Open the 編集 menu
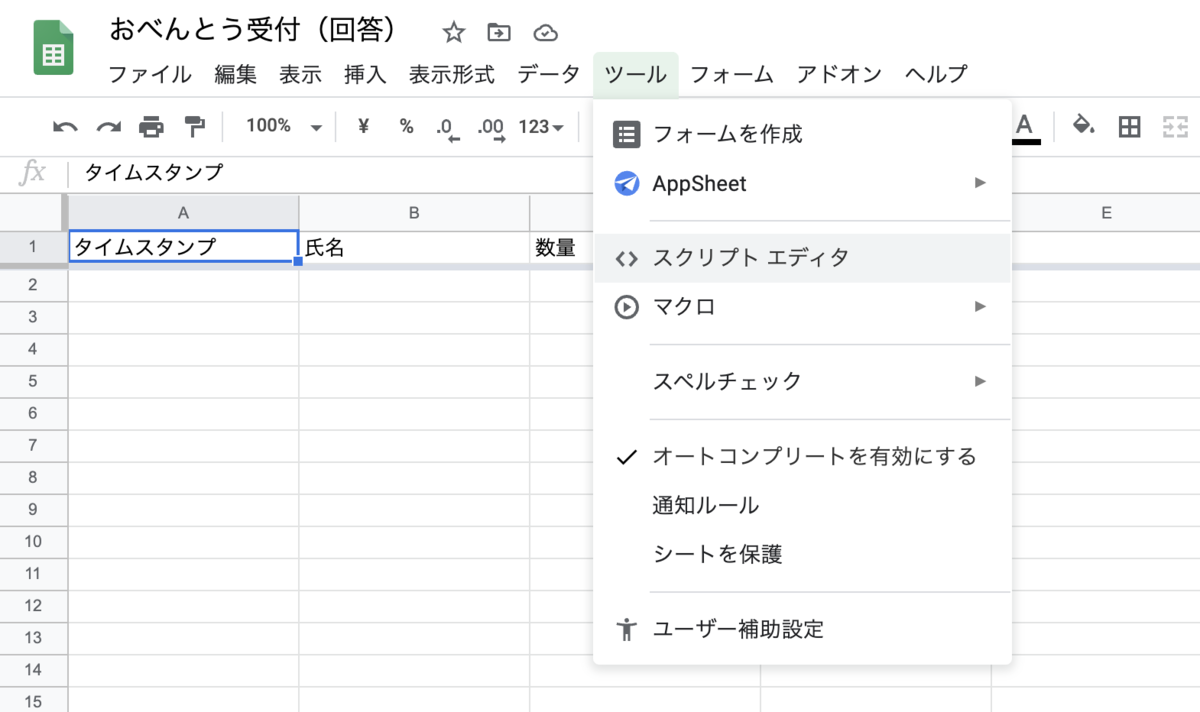Screen dimensions: 1200x712 tap(235, 75)
